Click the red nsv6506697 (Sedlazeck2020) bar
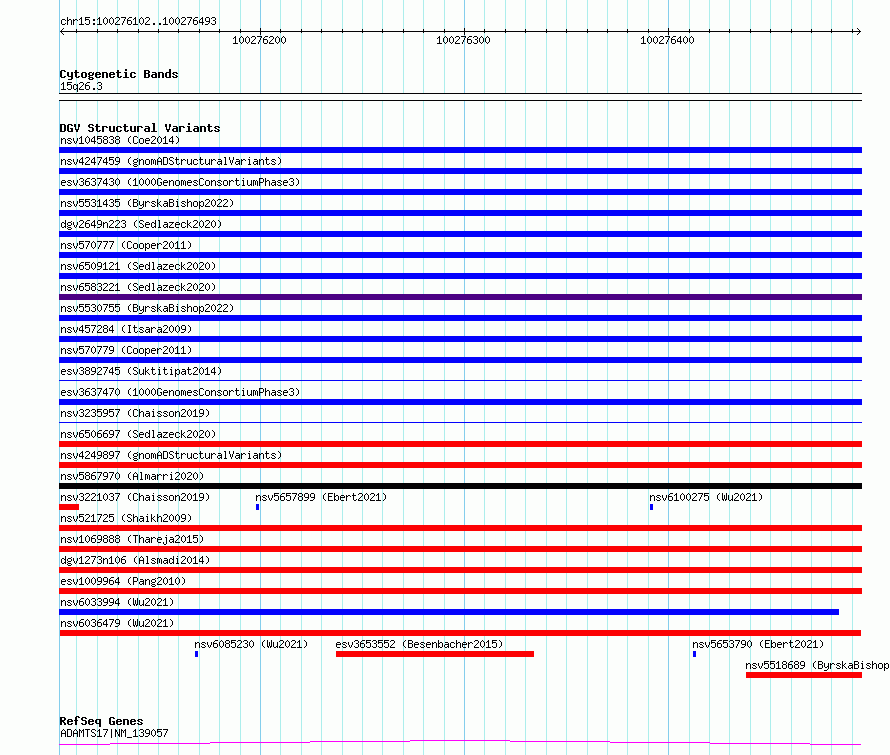 [460, 444]
